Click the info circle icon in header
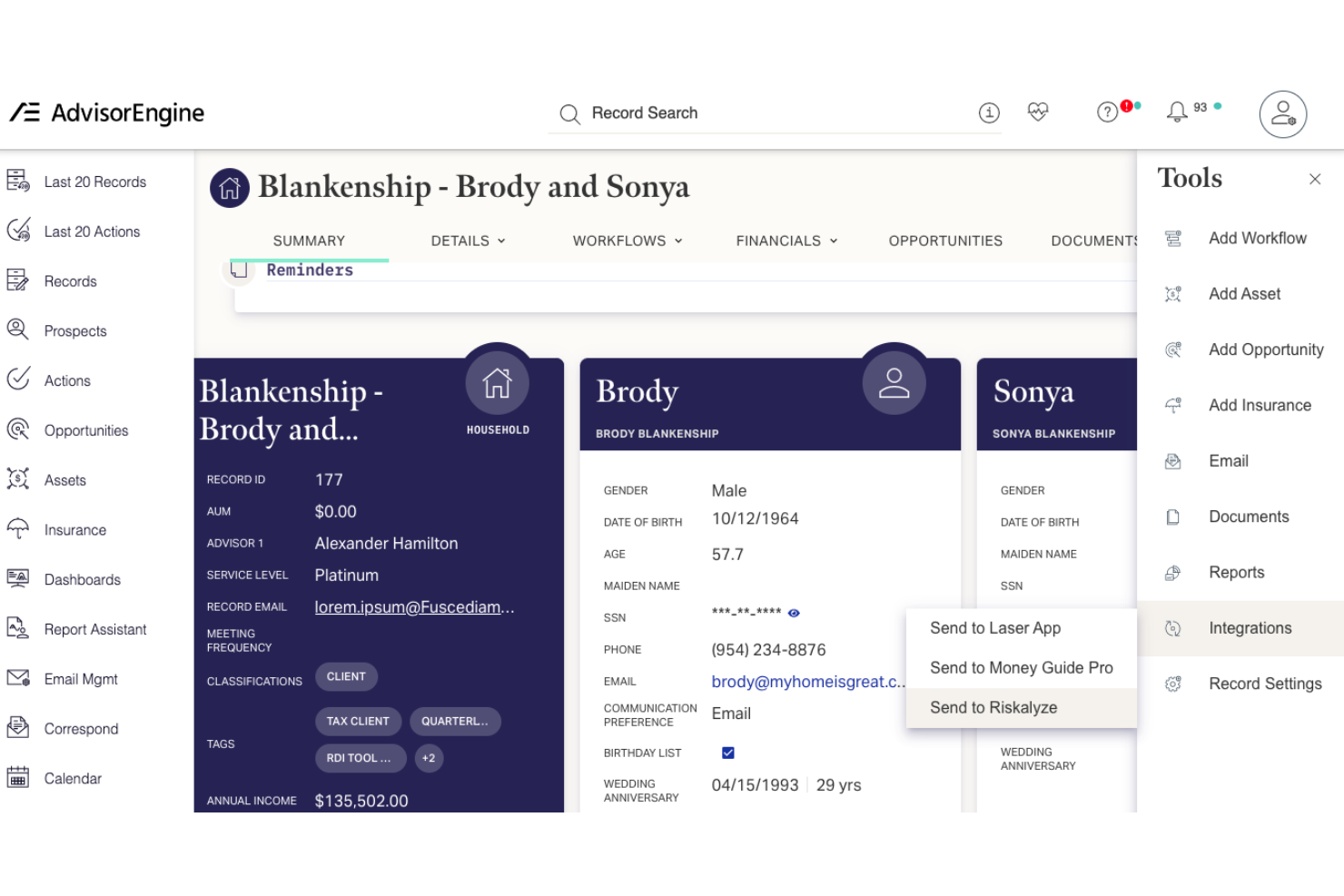 989,113
